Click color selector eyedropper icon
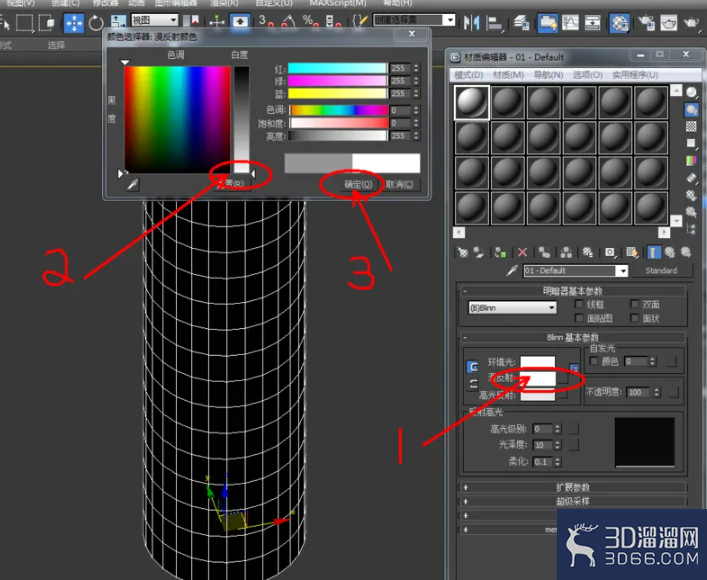 133,184
